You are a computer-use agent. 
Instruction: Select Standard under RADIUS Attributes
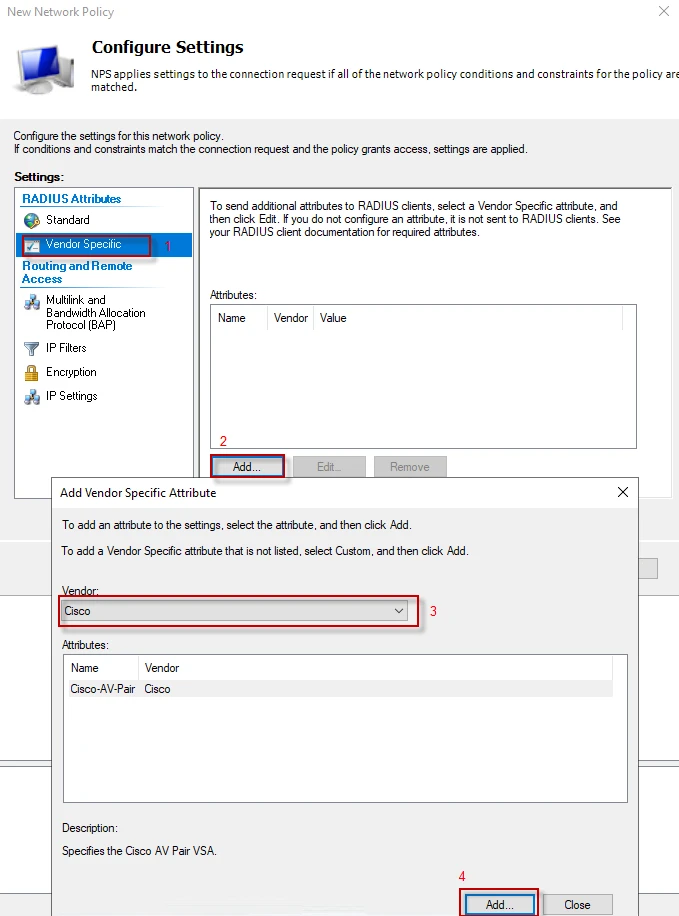tap(68, 220)
